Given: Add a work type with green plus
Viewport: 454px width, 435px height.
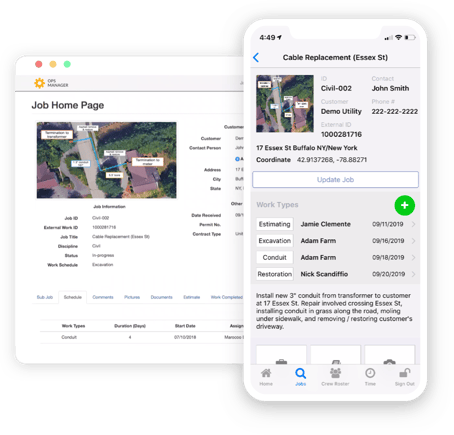Looking at the screenshot, I should [x=404, y=205].
